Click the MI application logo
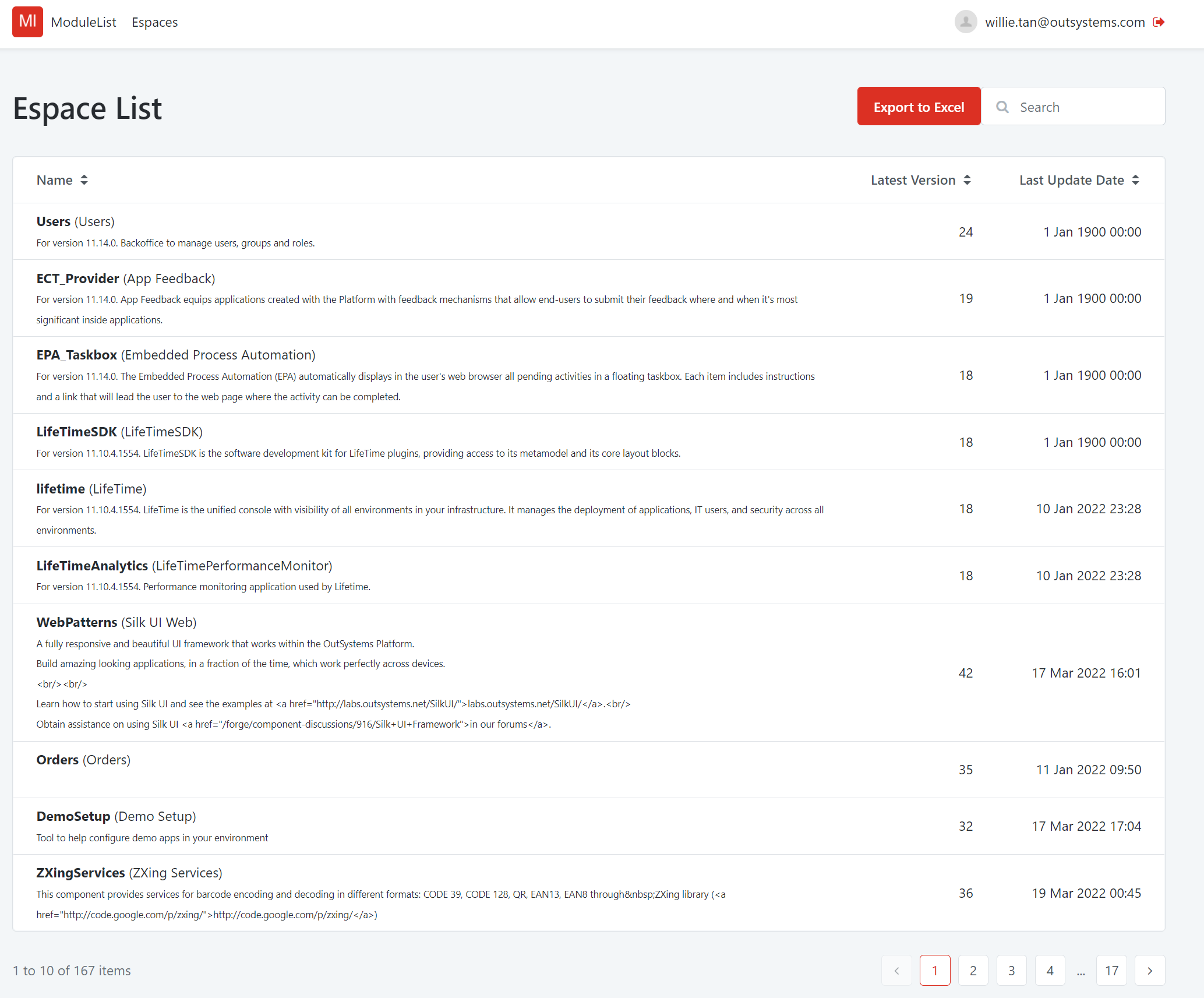 point(27,22)
